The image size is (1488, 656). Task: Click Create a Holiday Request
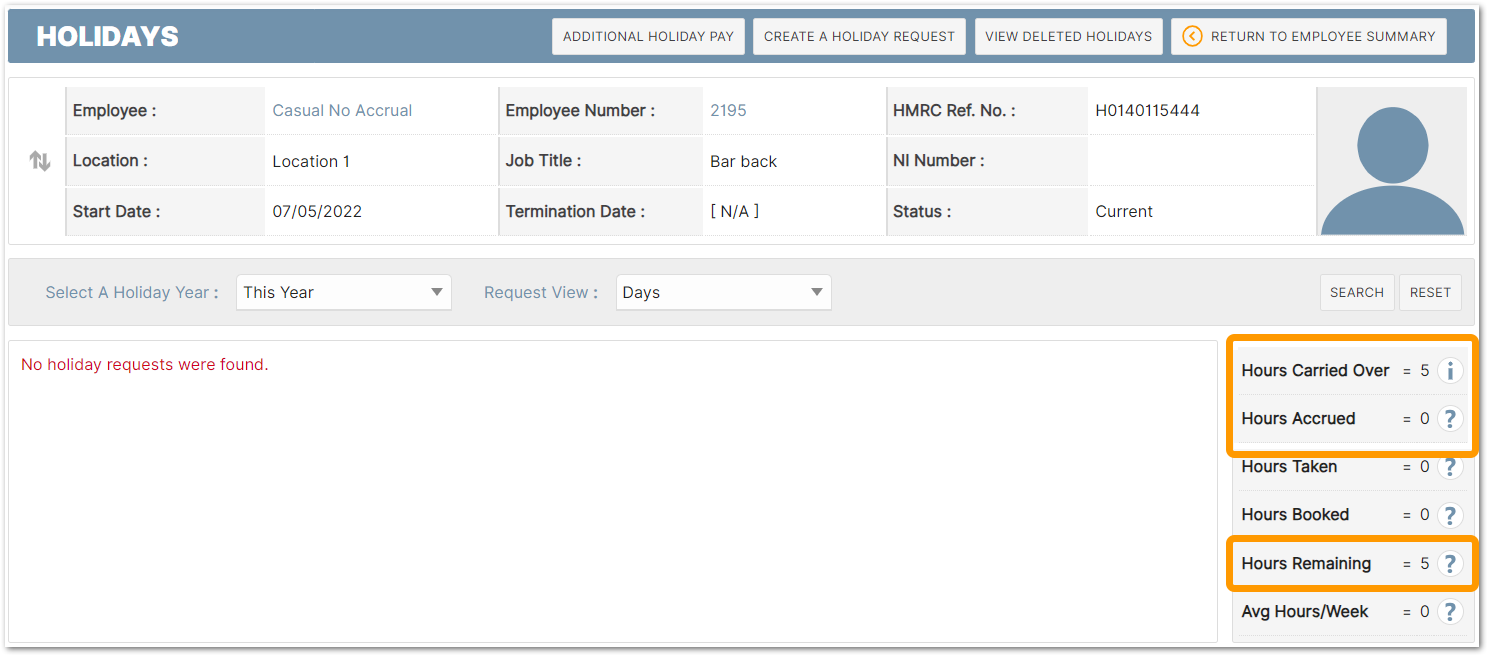[859, 36]
